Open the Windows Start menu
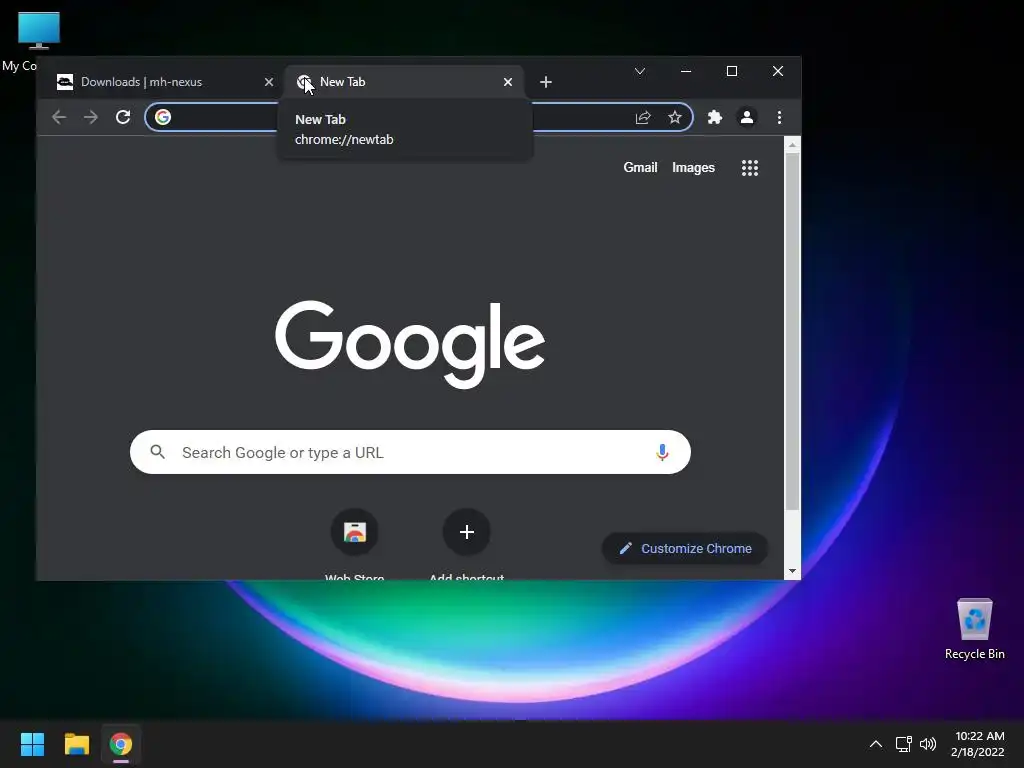The width and height of the screenshot is (1024, 768). point(32,744)
